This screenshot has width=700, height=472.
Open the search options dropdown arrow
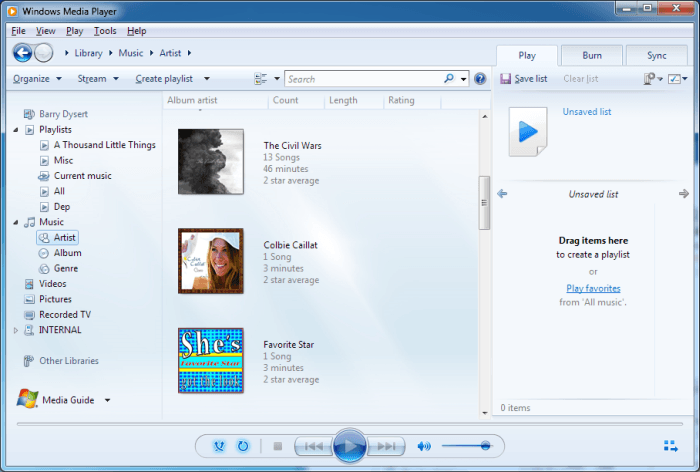pos(463,79)
